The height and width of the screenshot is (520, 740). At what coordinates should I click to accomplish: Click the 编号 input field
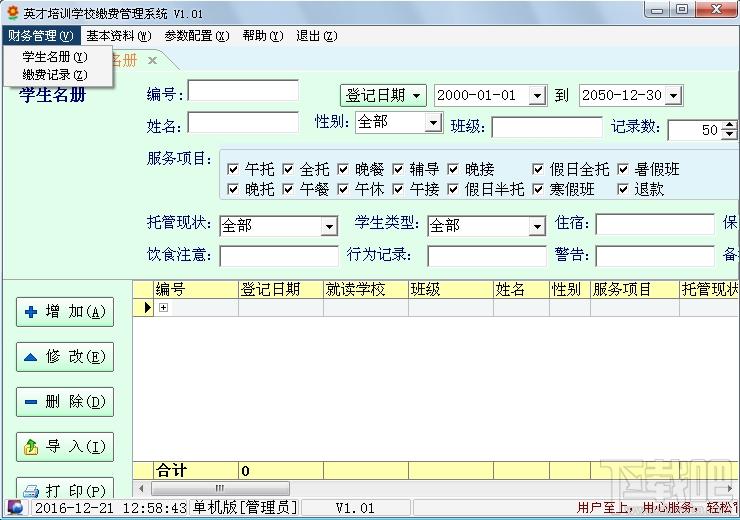click(243, 90)
